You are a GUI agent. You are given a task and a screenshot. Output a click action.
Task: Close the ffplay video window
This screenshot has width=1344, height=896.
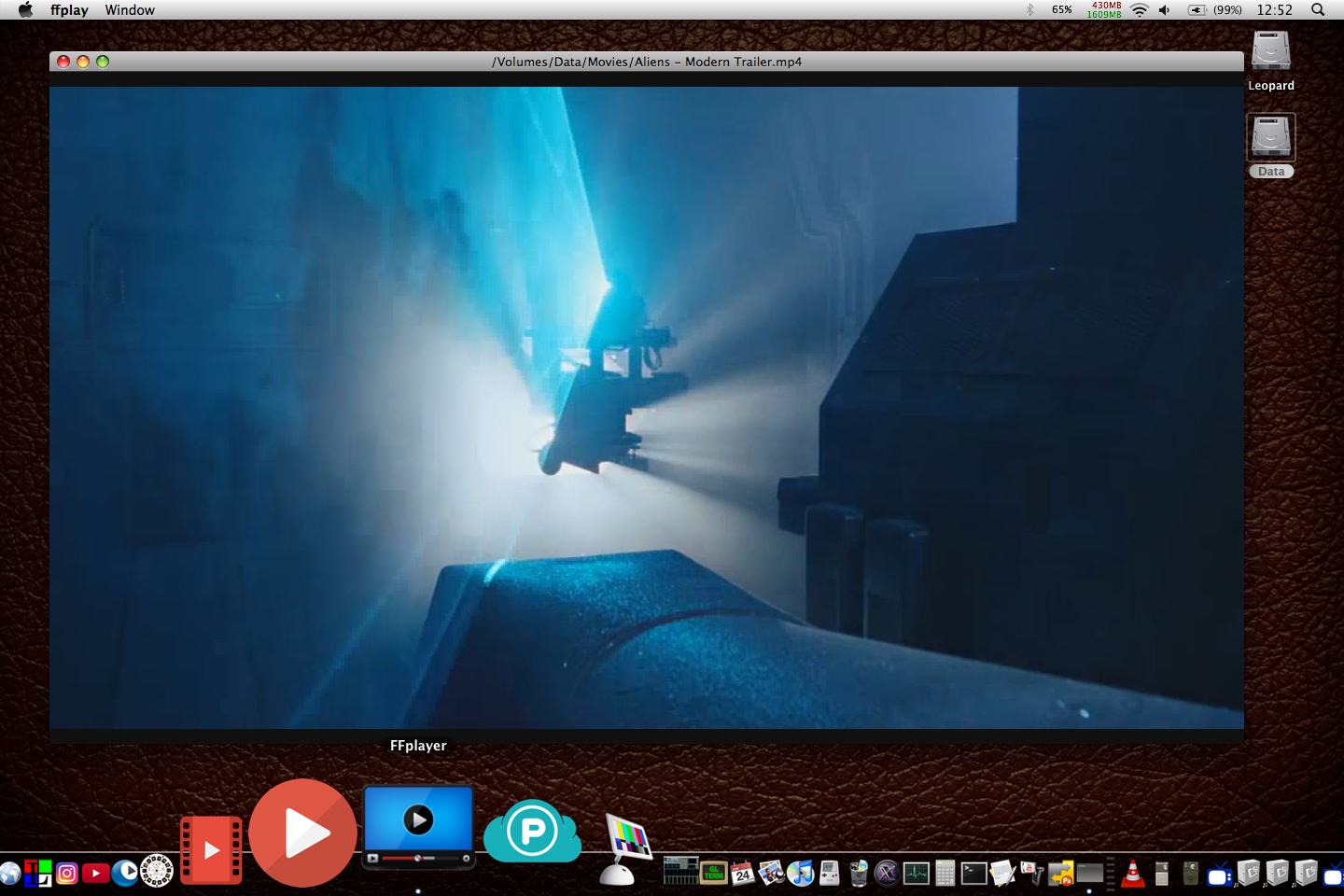point(63,62)
